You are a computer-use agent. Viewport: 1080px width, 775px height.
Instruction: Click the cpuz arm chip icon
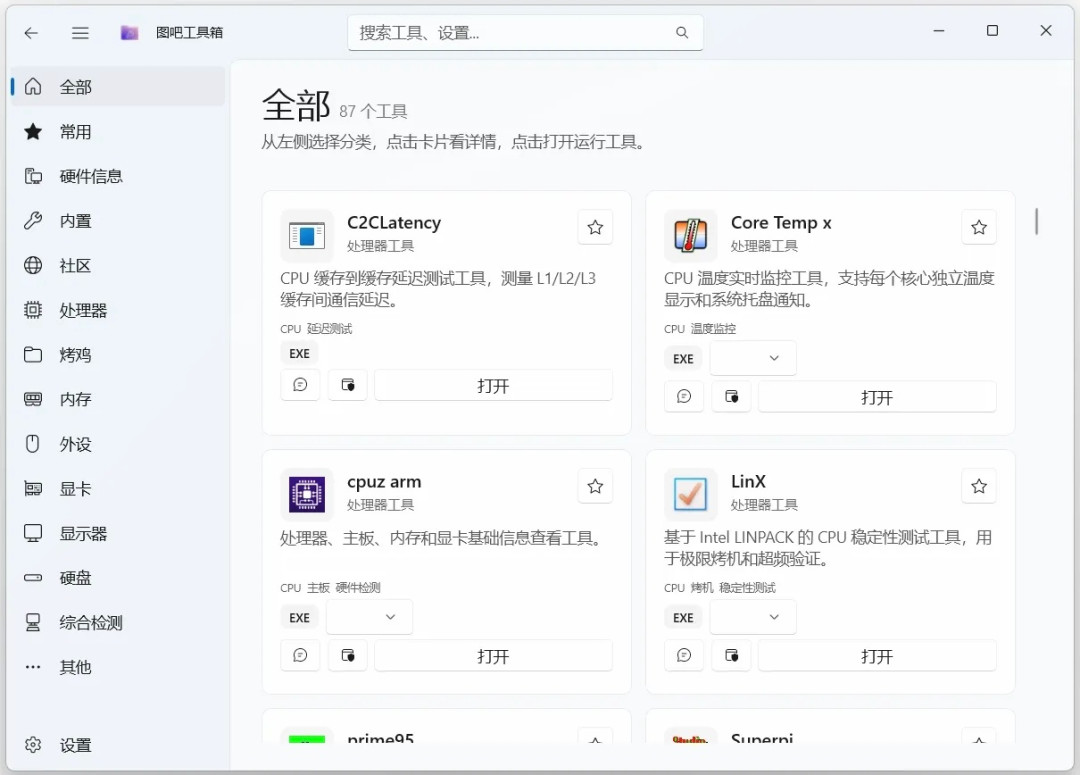click(x=307, y=495)
